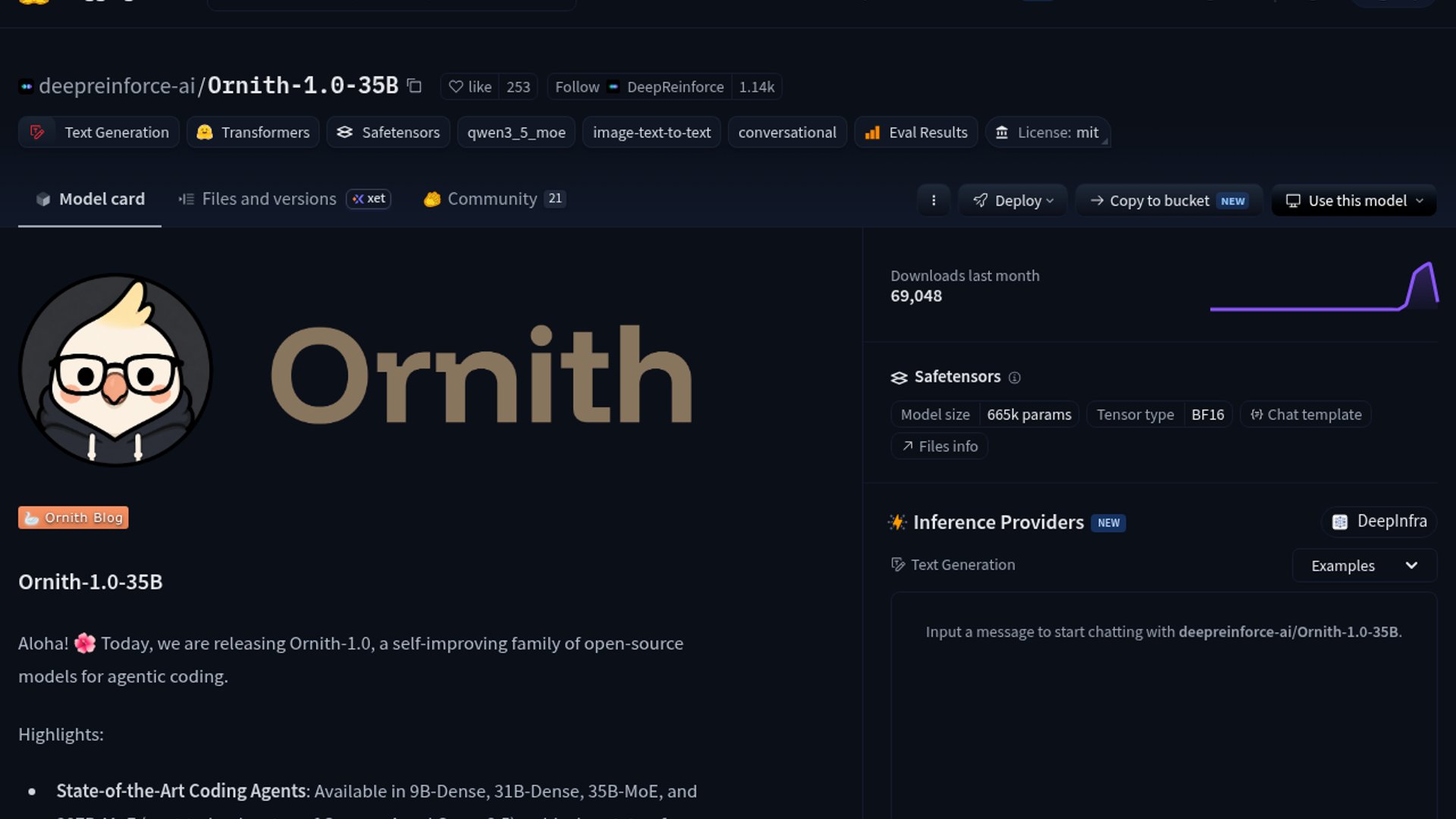Open the Ornith-1.0-35B title link
Viewport: 1456px width, 819px height.
303,85
